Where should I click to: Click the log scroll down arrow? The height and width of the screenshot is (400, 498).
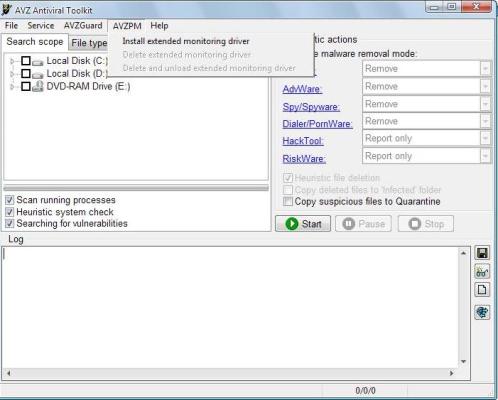(x=463, y=362)
